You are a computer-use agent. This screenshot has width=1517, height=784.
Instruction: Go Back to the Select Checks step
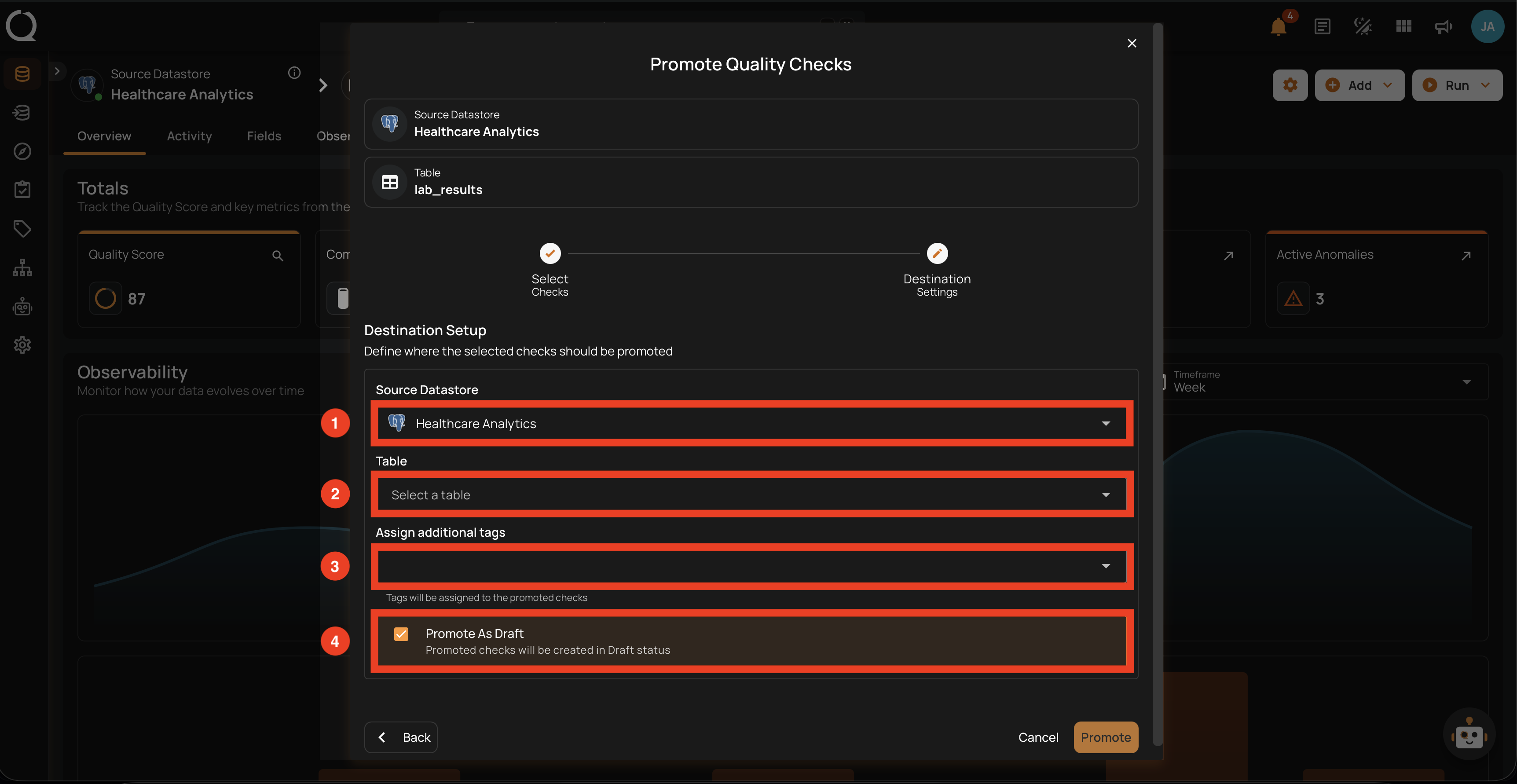pyautogui.click(x=401, y=737)
